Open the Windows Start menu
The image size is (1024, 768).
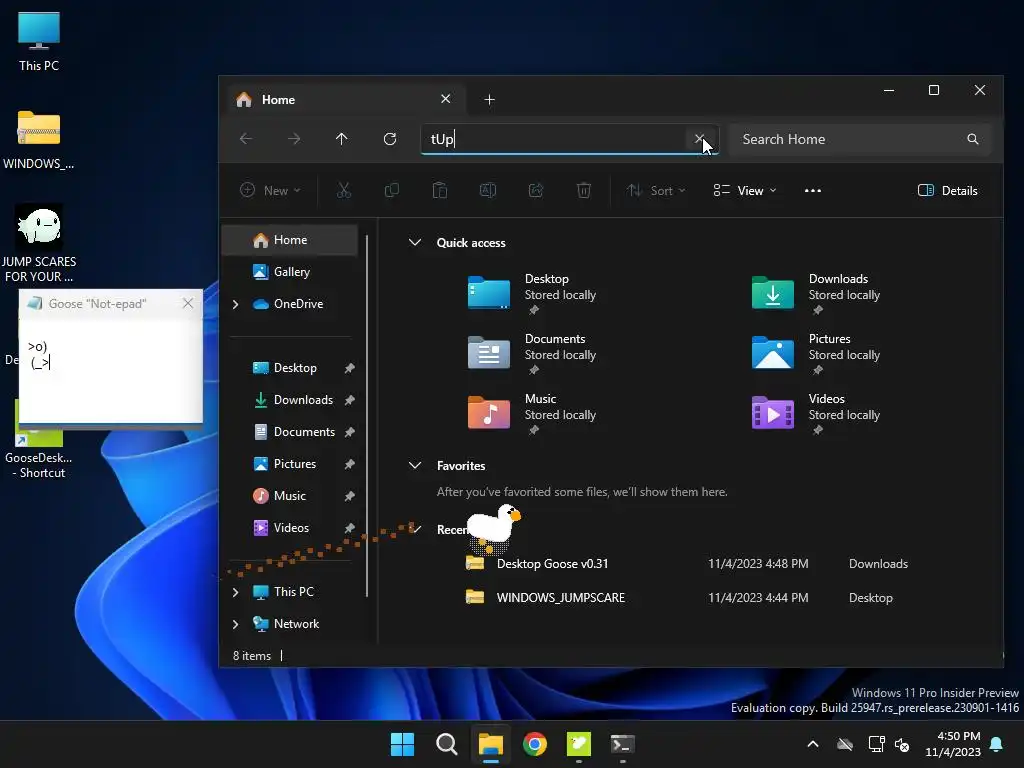coord(402,744)
